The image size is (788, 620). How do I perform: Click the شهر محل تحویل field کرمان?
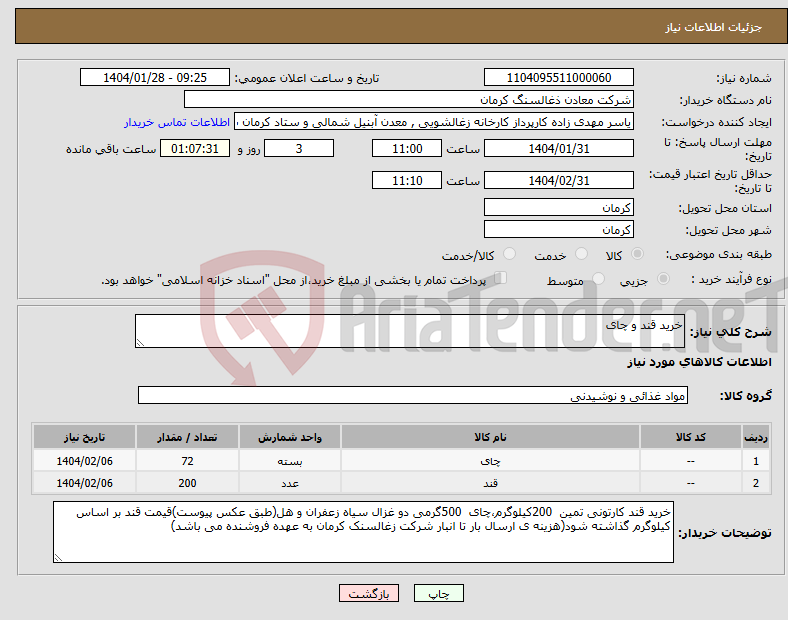point(558,230)
